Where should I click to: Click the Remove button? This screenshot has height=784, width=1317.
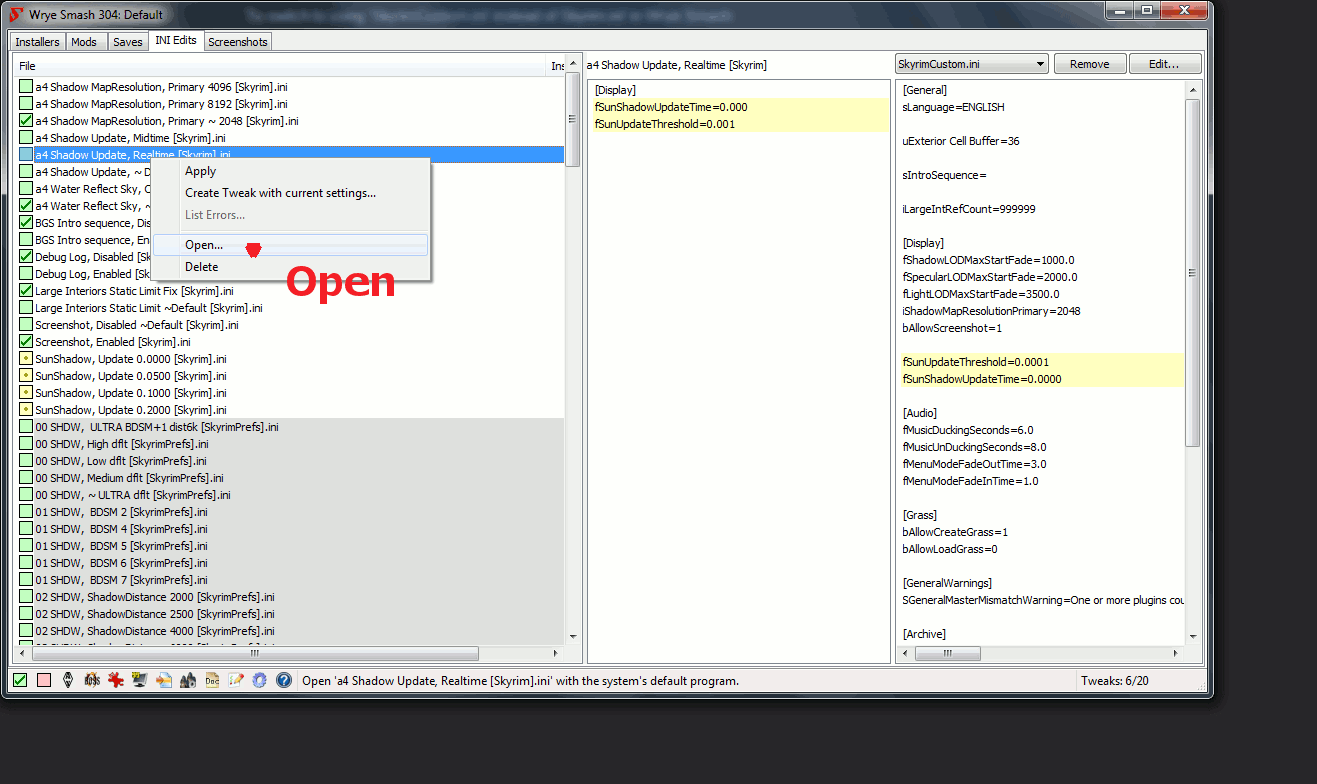point(1090,64)
